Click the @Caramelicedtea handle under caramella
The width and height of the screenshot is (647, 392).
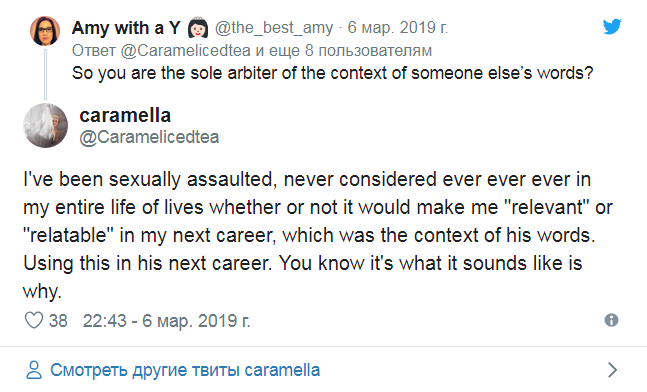149,137
